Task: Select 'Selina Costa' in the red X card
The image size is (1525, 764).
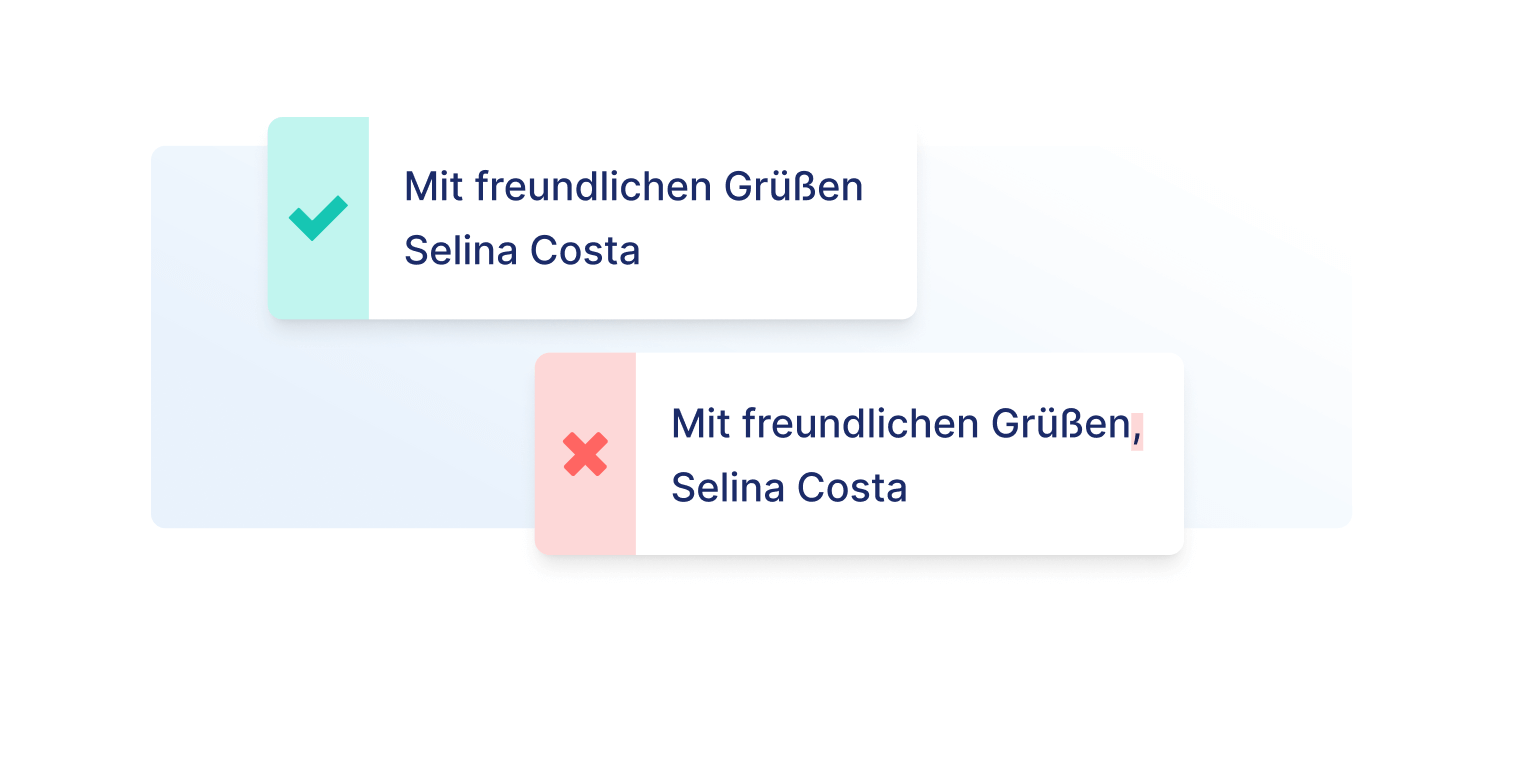Action: tap(788, 488)
